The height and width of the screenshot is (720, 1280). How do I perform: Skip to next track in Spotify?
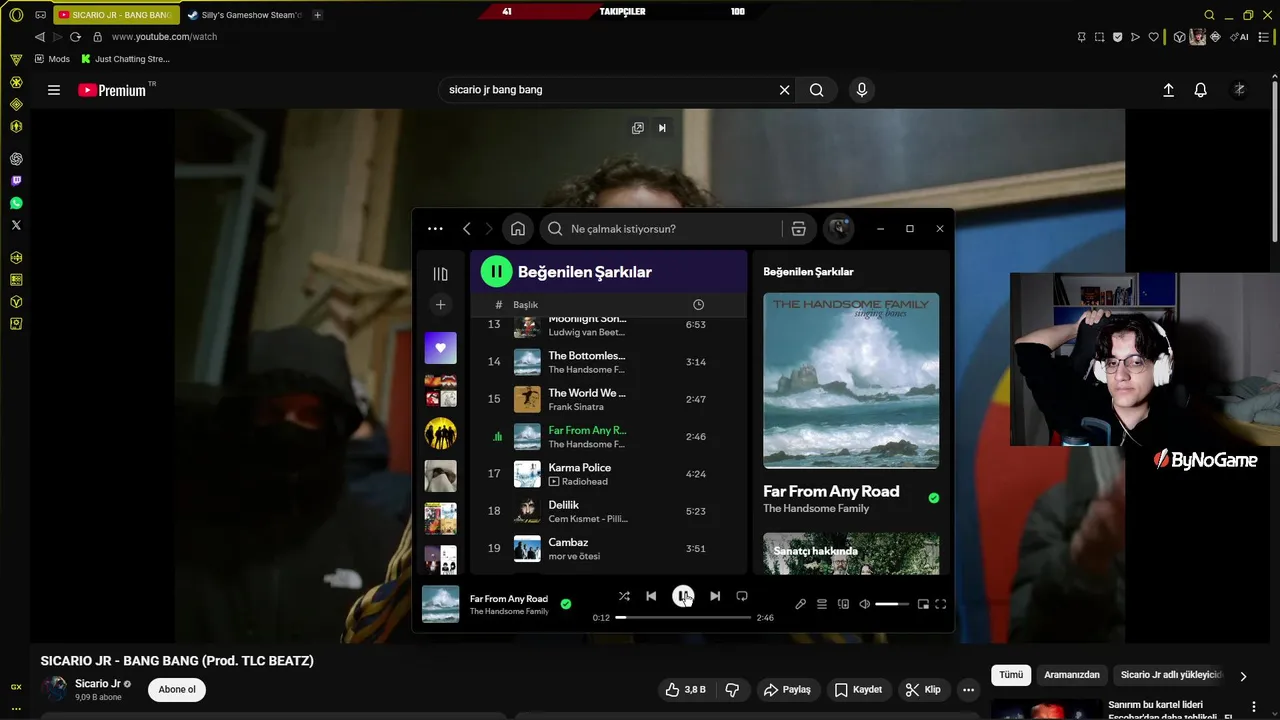[715, 596]
